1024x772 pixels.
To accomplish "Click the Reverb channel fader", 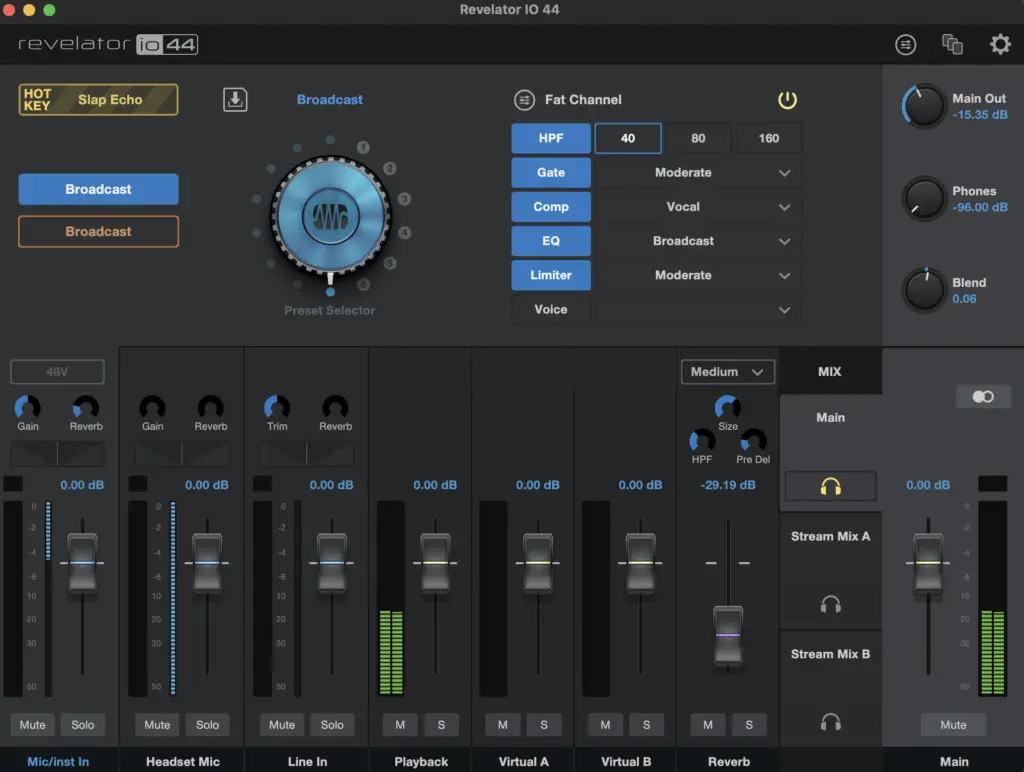I will coord(728,635).
